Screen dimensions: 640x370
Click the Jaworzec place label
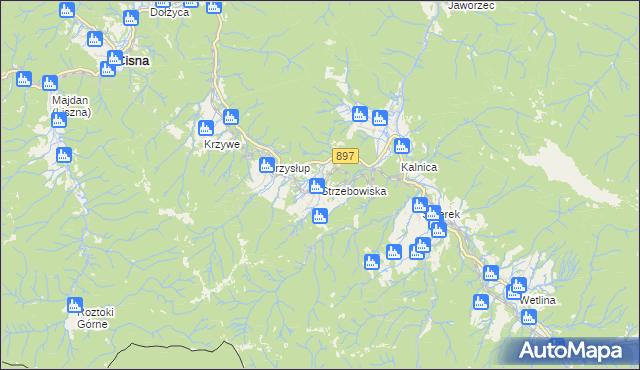pos(471,6)
